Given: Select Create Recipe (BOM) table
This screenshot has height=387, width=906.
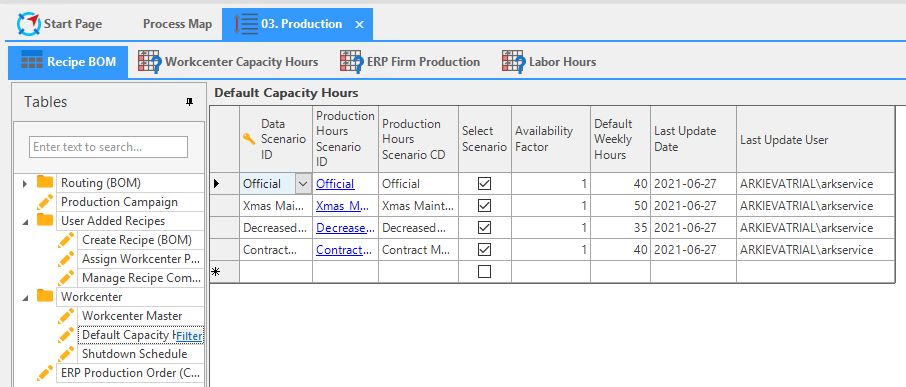Looking at the screenshot, I should pos(137,240).
